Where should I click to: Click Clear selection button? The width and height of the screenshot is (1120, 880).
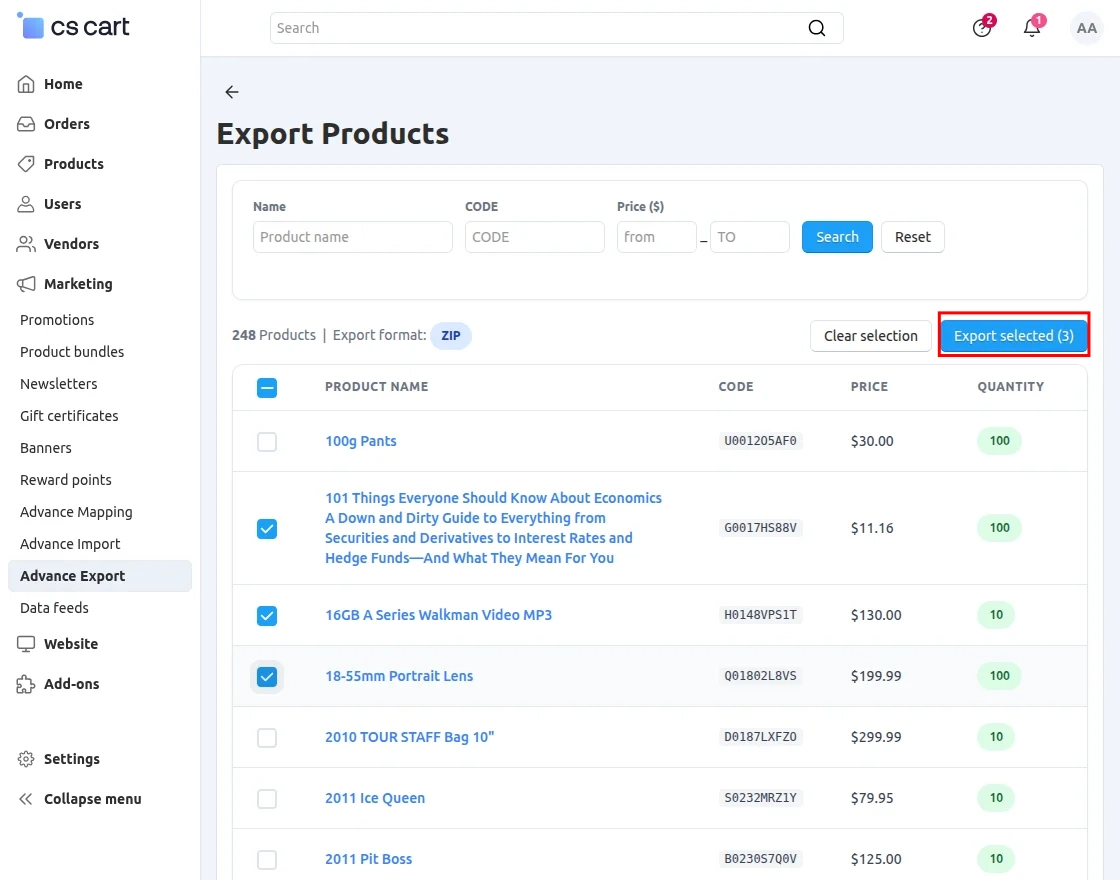[x=871, y=336]
